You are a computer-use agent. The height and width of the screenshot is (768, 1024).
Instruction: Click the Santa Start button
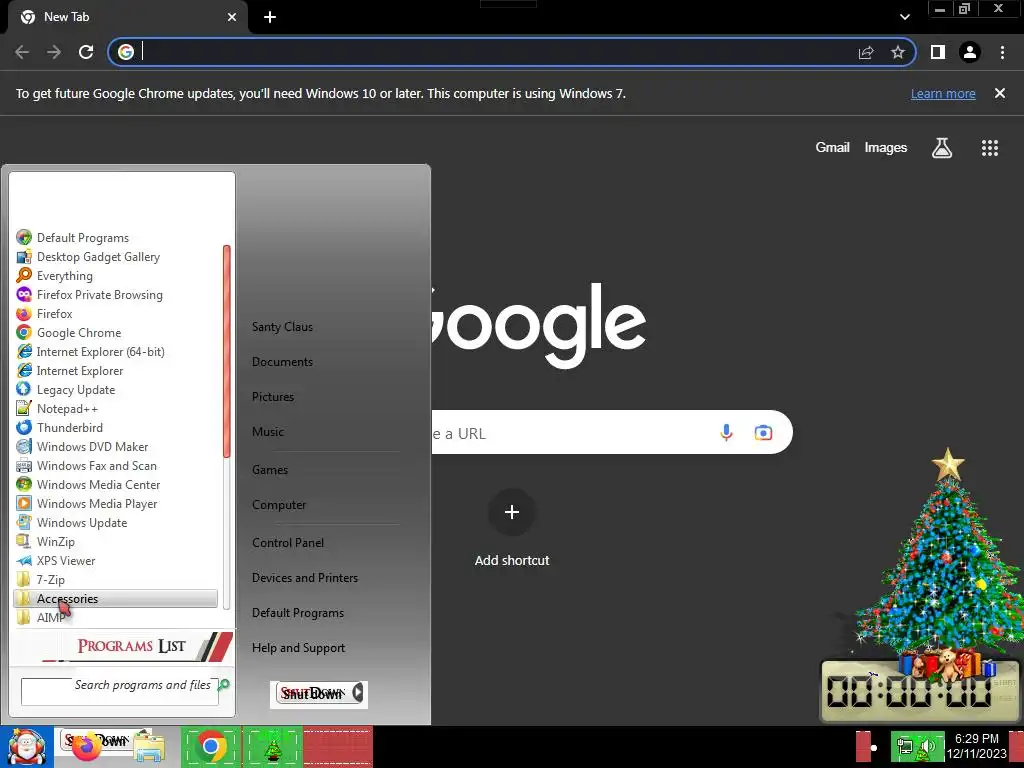(26, 746)
